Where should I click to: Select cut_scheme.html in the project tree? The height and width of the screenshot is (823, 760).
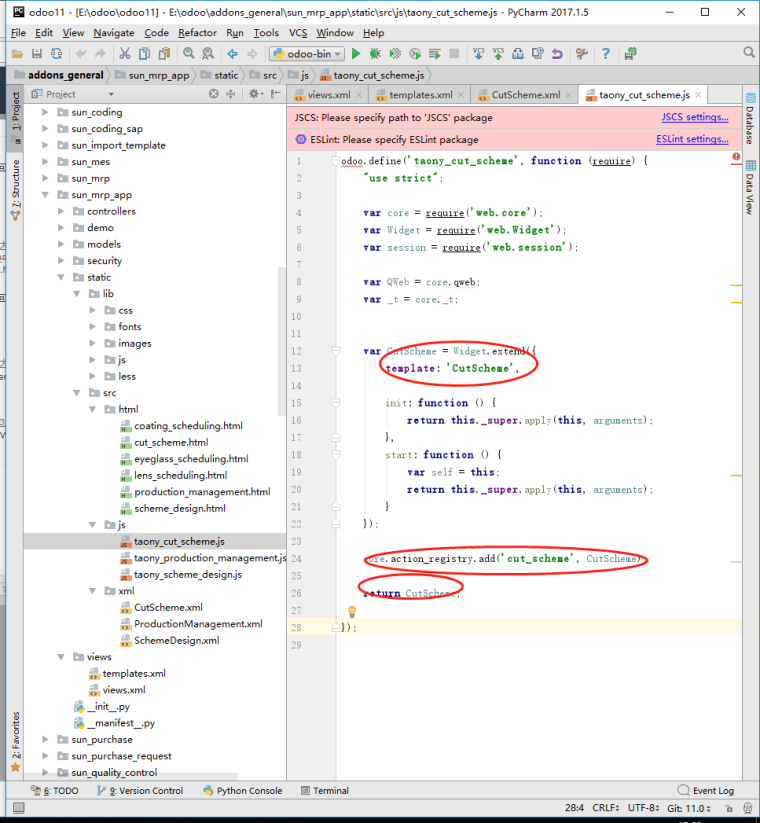point(171,442)
